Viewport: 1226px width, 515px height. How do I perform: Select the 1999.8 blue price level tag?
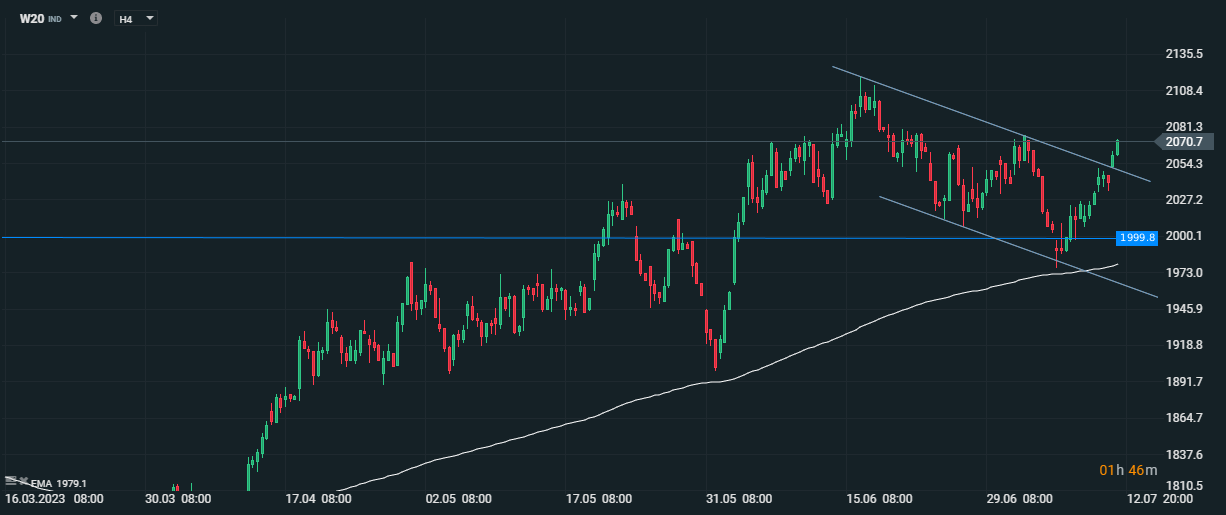[x=1138, y=237]
